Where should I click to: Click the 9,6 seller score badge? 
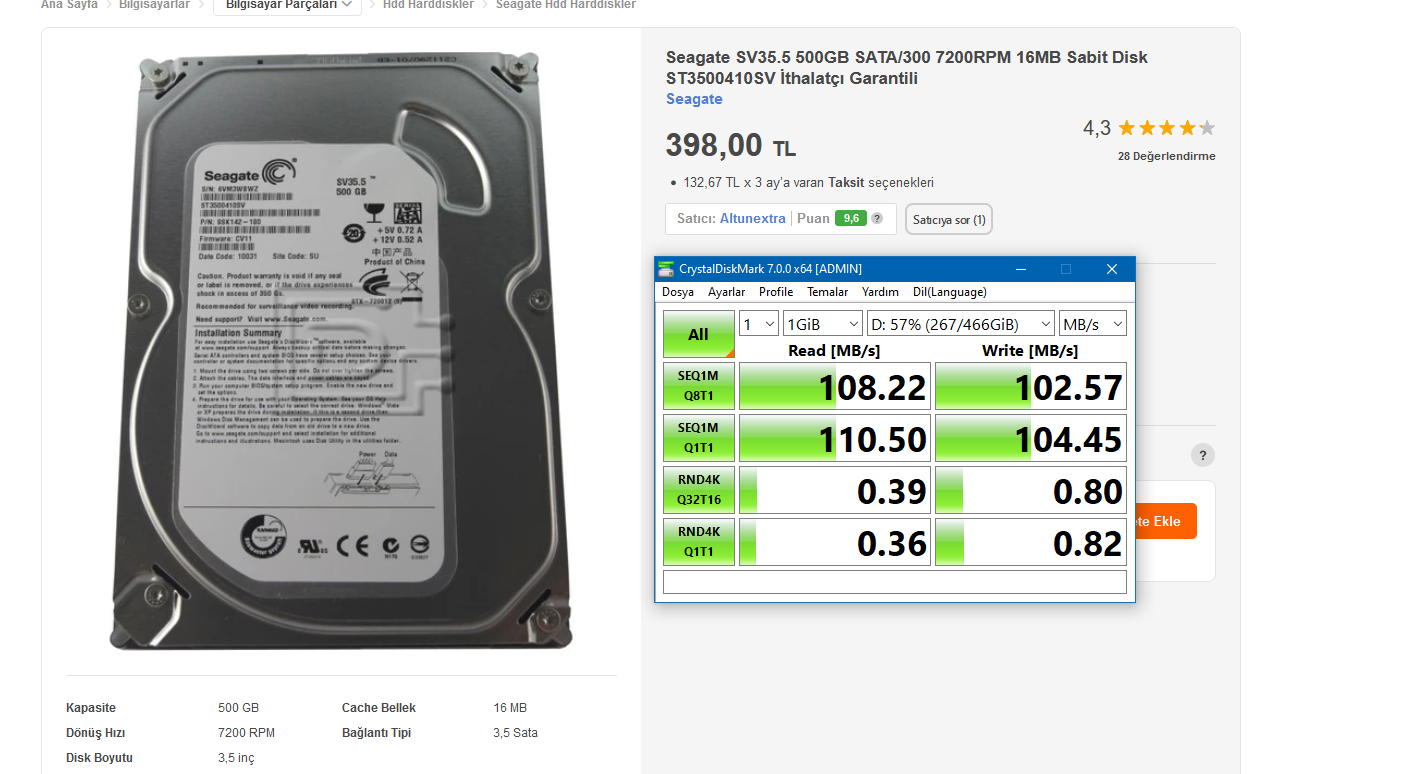pyautogui.click(x=851, y=218)
